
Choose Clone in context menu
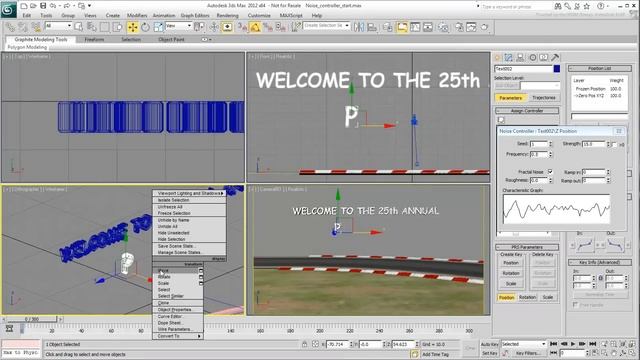(x=178, y=303)
